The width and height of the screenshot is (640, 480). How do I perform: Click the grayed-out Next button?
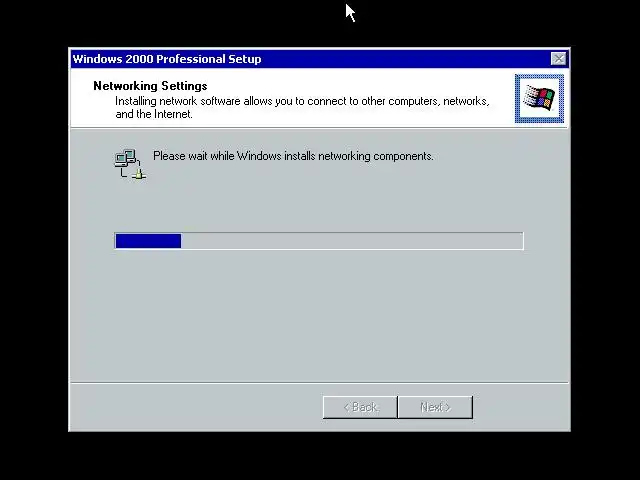point(435,407)
